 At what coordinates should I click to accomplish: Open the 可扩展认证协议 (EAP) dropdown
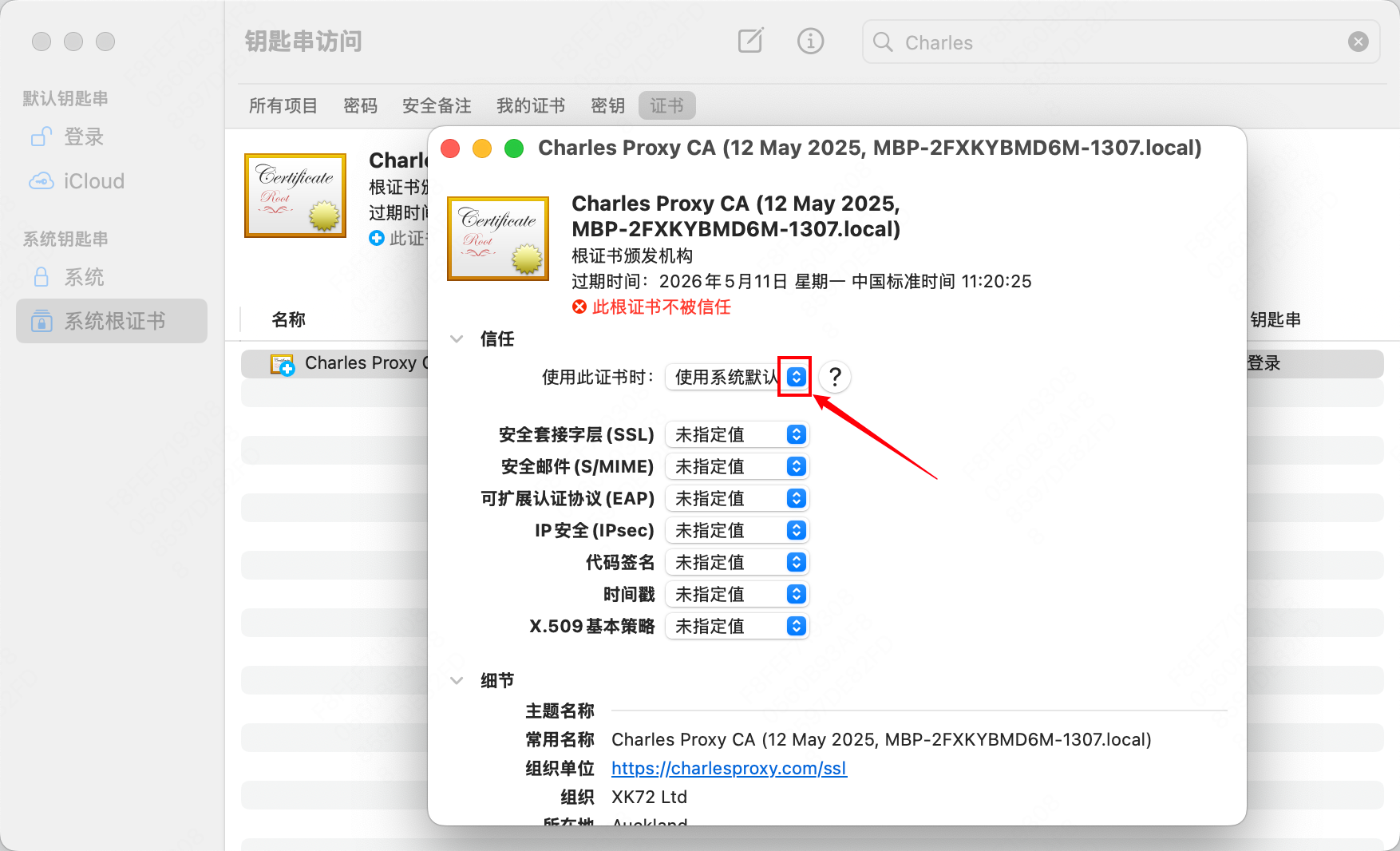point(737,498)
